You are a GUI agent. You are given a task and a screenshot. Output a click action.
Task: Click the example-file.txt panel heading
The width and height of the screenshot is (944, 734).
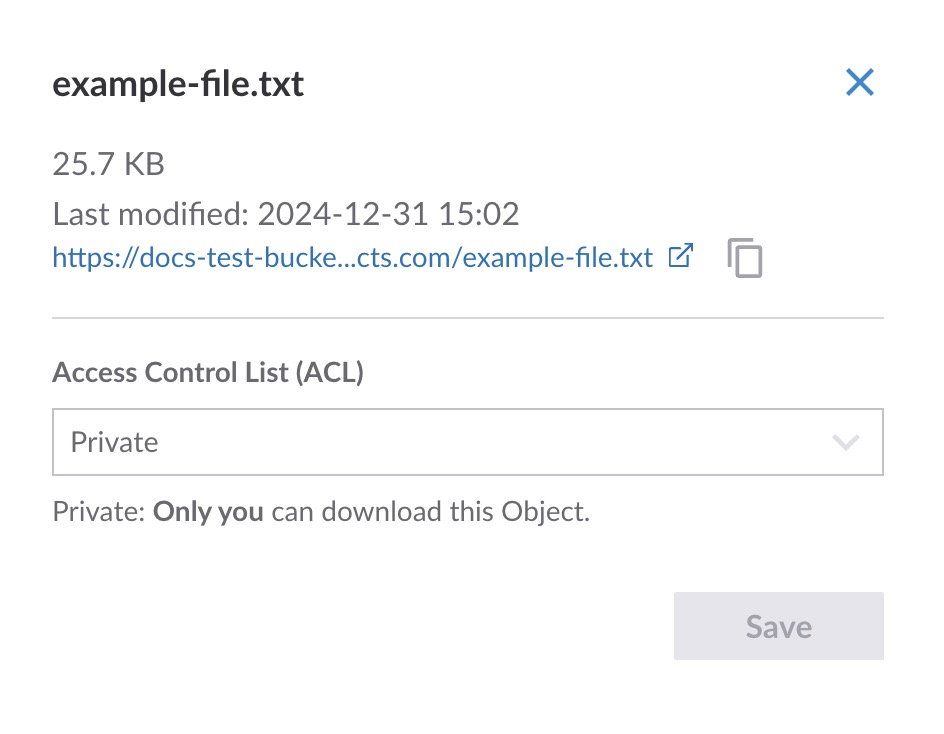[178, 85]
